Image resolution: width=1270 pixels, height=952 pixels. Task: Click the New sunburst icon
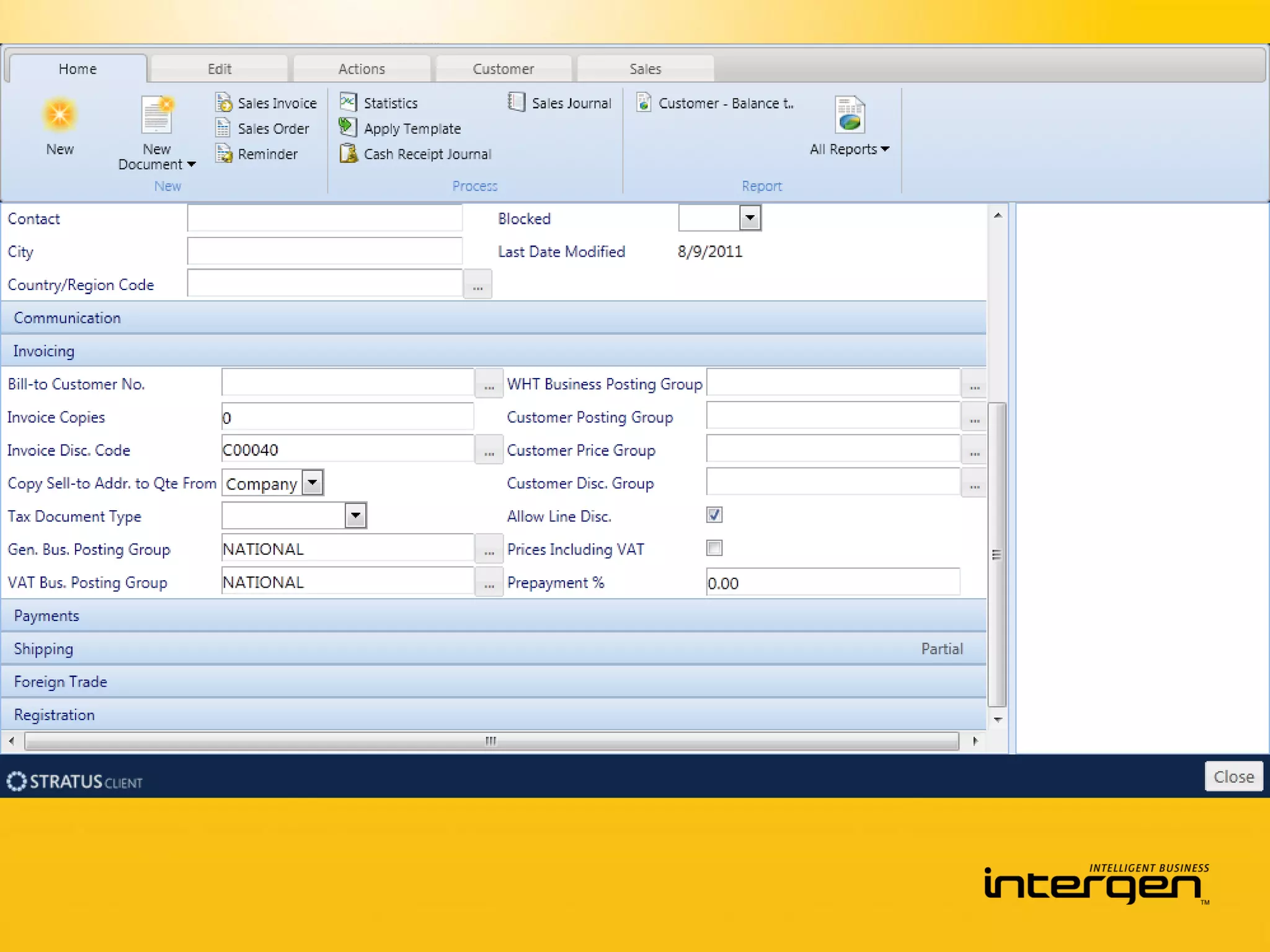coord(60,115)
